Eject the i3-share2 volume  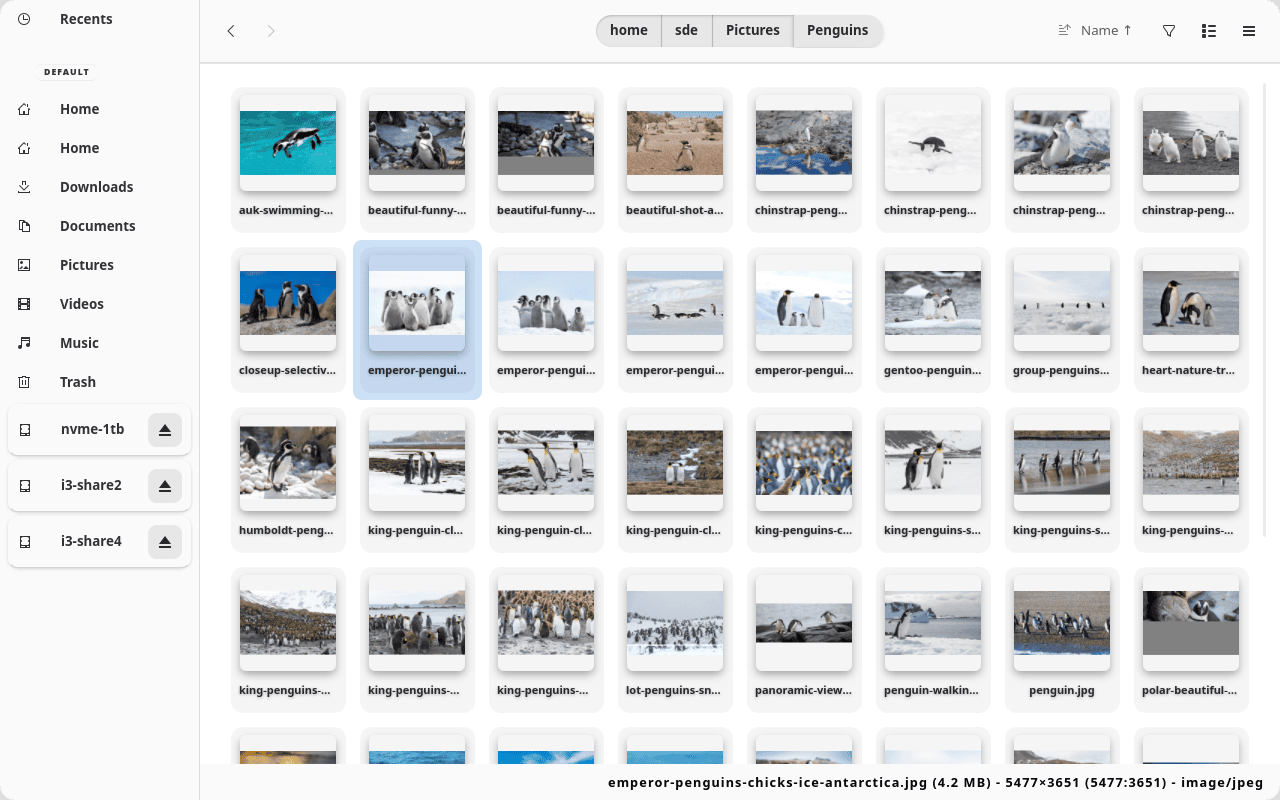[165, 486]
